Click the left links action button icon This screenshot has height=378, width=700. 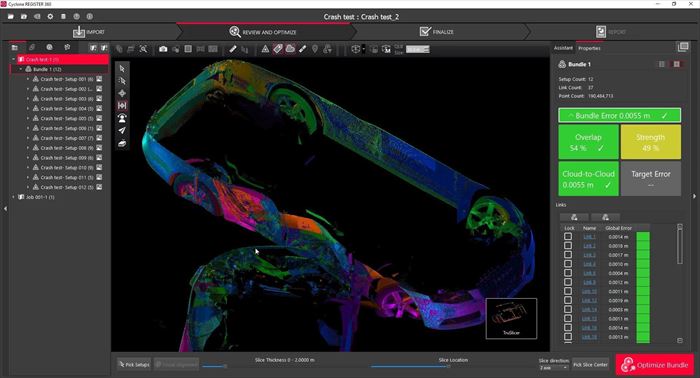pos(574,217)
